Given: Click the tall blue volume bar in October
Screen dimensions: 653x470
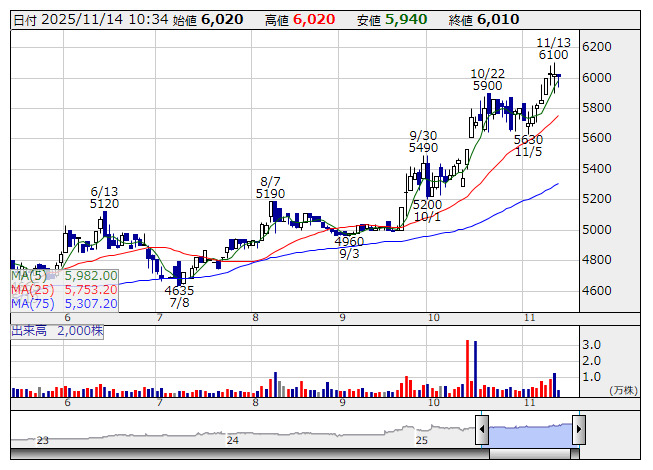Looking at the screenshot, I should (x=476, y=369).
